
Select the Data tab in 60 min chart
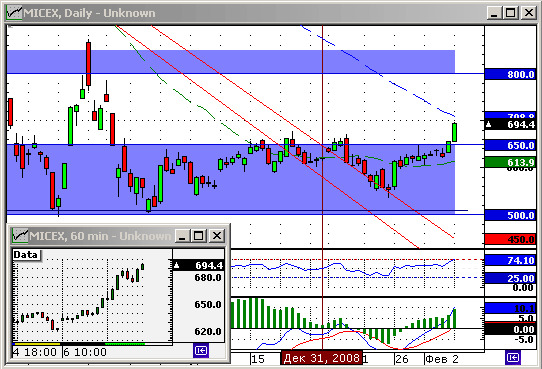coord(26,255)
